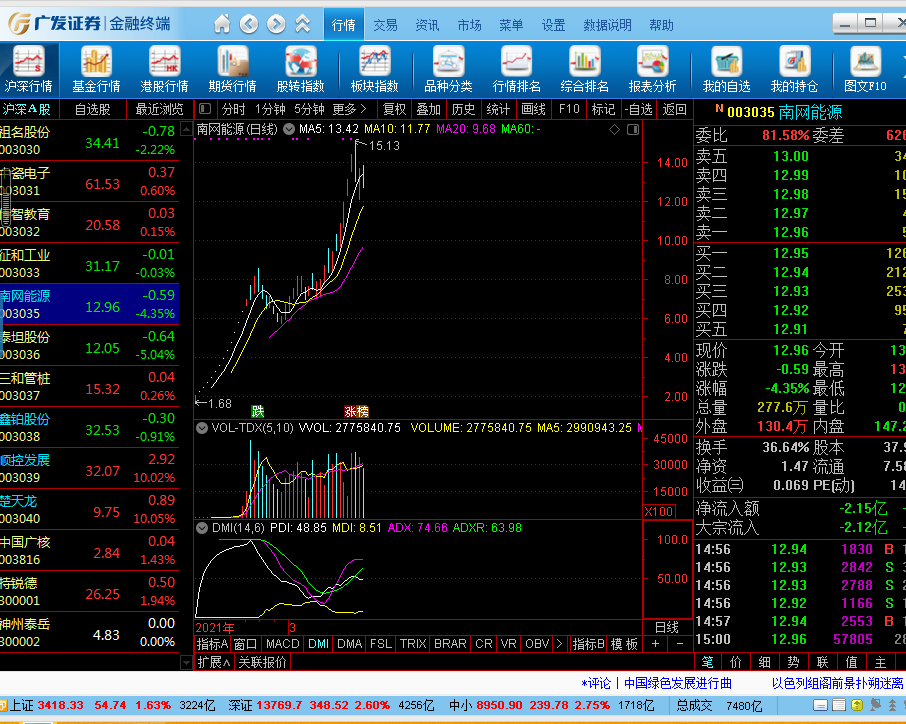The height and width of the screenshot is (724, 906).
Task: Select 楚天龙 003040 stock row
Action: [x=90, y=510]
